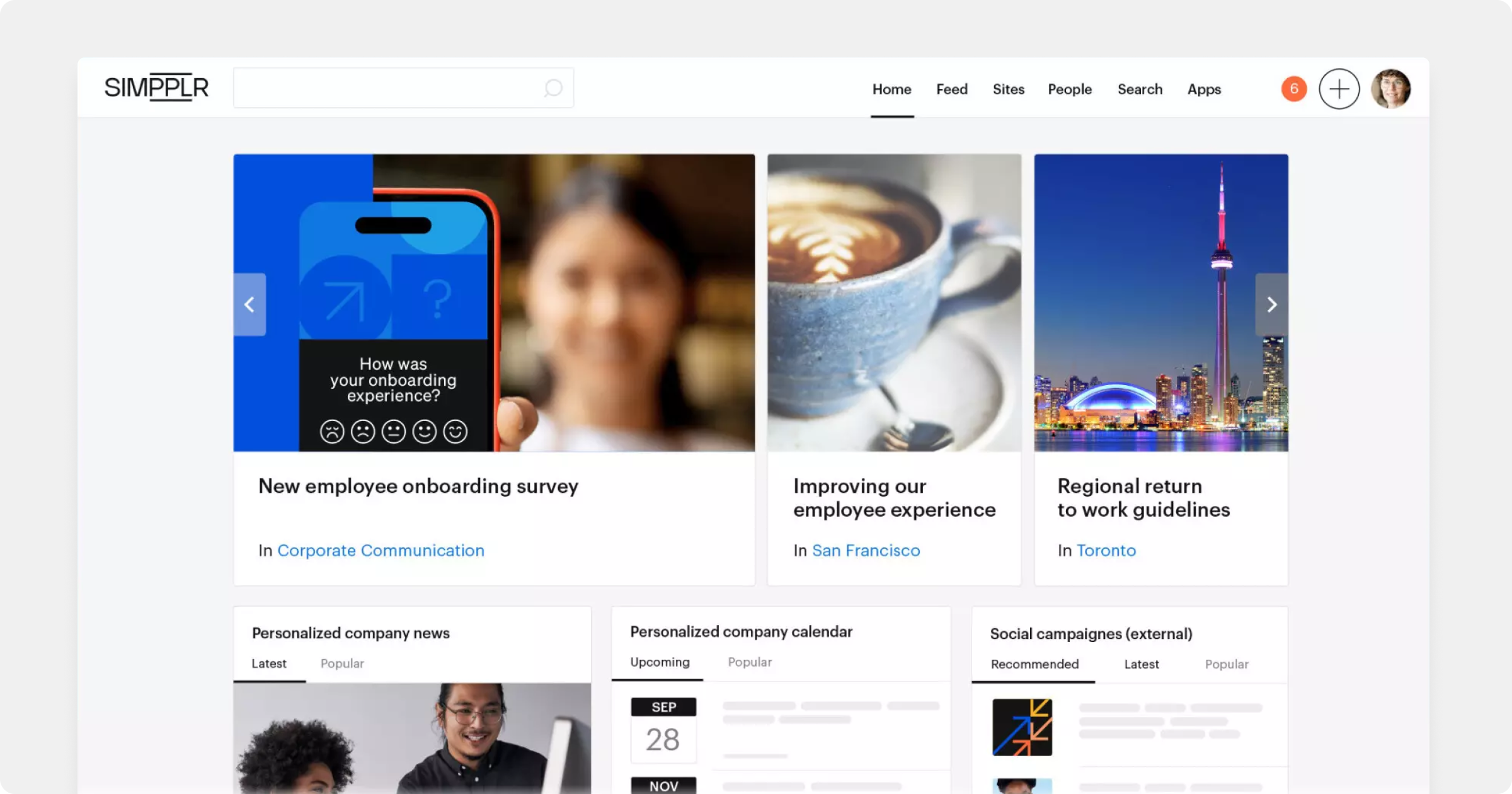Click the company news coworkers photo

(412, 739)
